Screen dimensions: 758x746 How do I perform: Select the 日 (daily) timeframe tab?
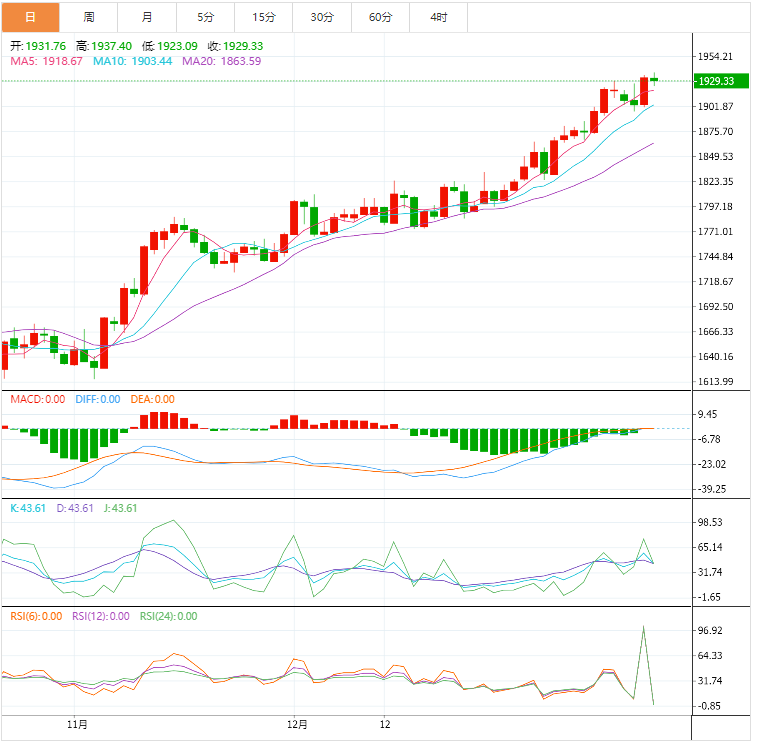[x=30, y=17]
